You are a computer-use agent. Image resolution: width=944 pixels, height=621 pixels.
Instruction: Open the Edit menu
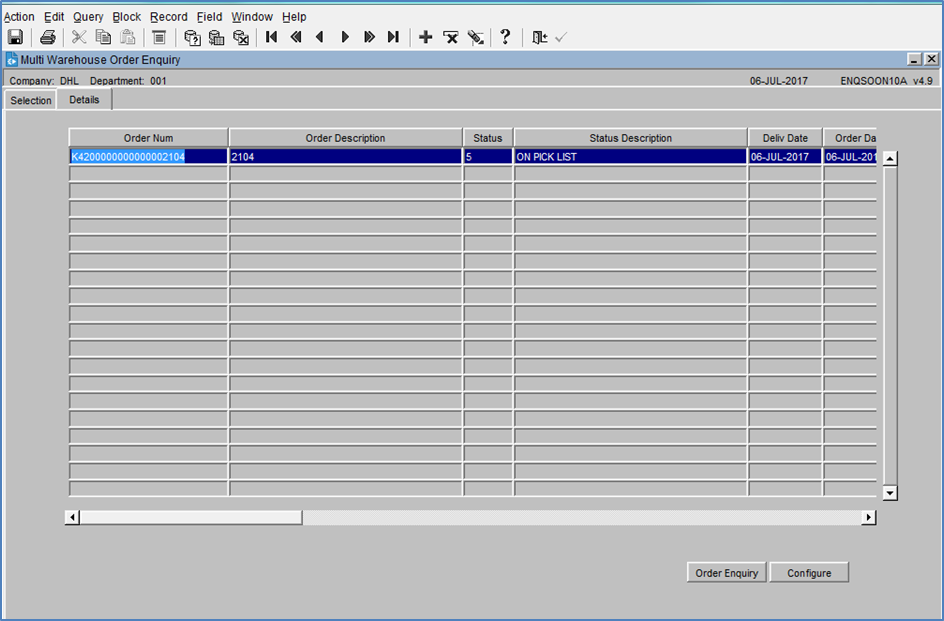tap(54, 17)
